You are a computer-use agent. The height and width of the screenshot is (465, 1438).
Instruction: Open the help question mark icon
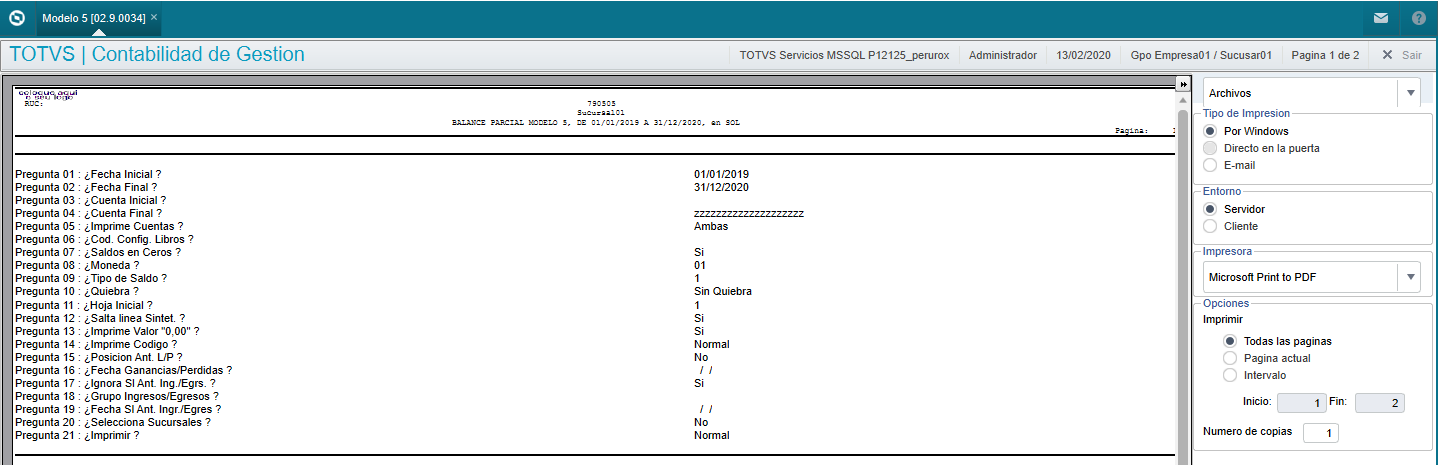[x=1419, y=18]
